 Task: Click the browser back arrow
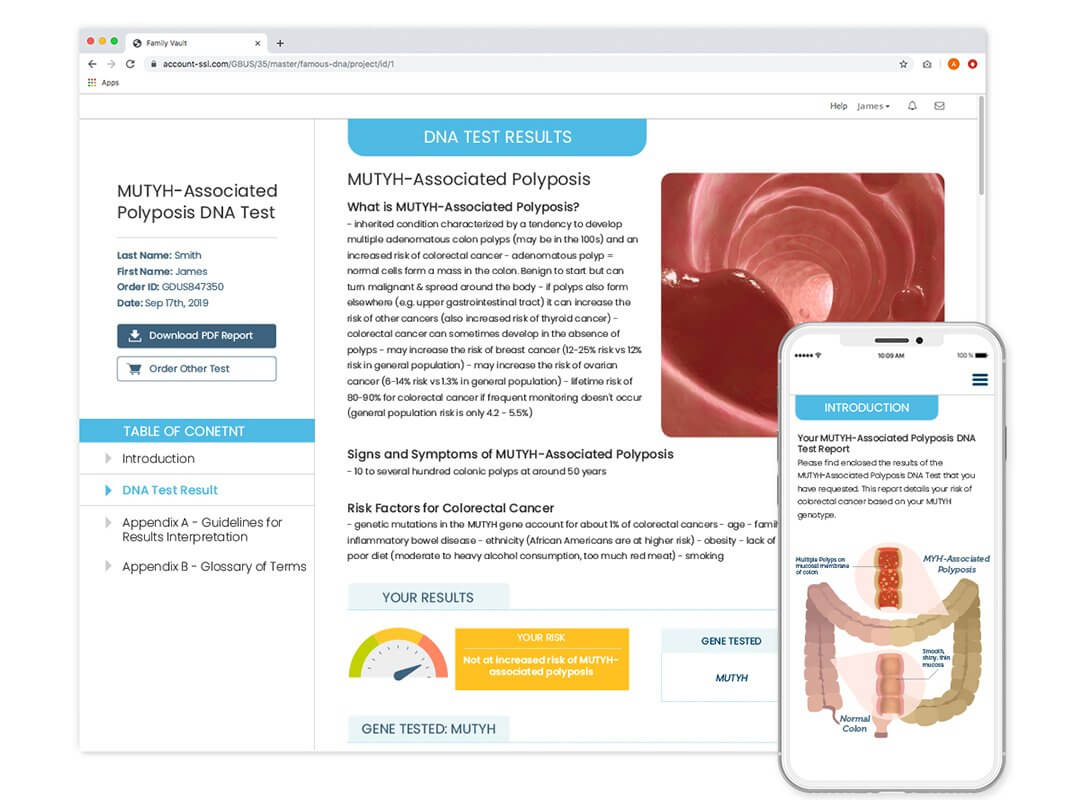coord(92,63)
